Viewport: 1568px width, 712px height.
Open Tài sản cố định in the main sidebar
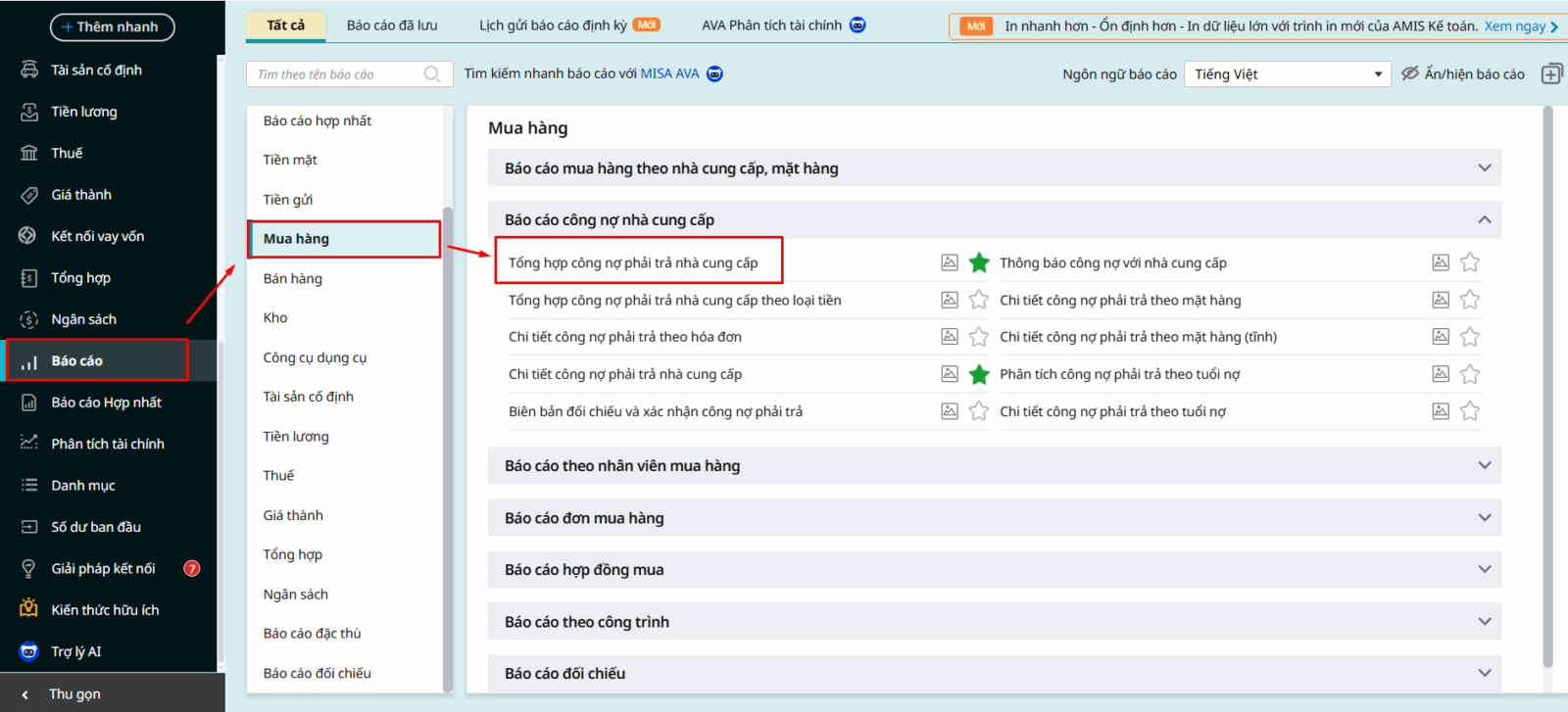(x=96, y=71)
